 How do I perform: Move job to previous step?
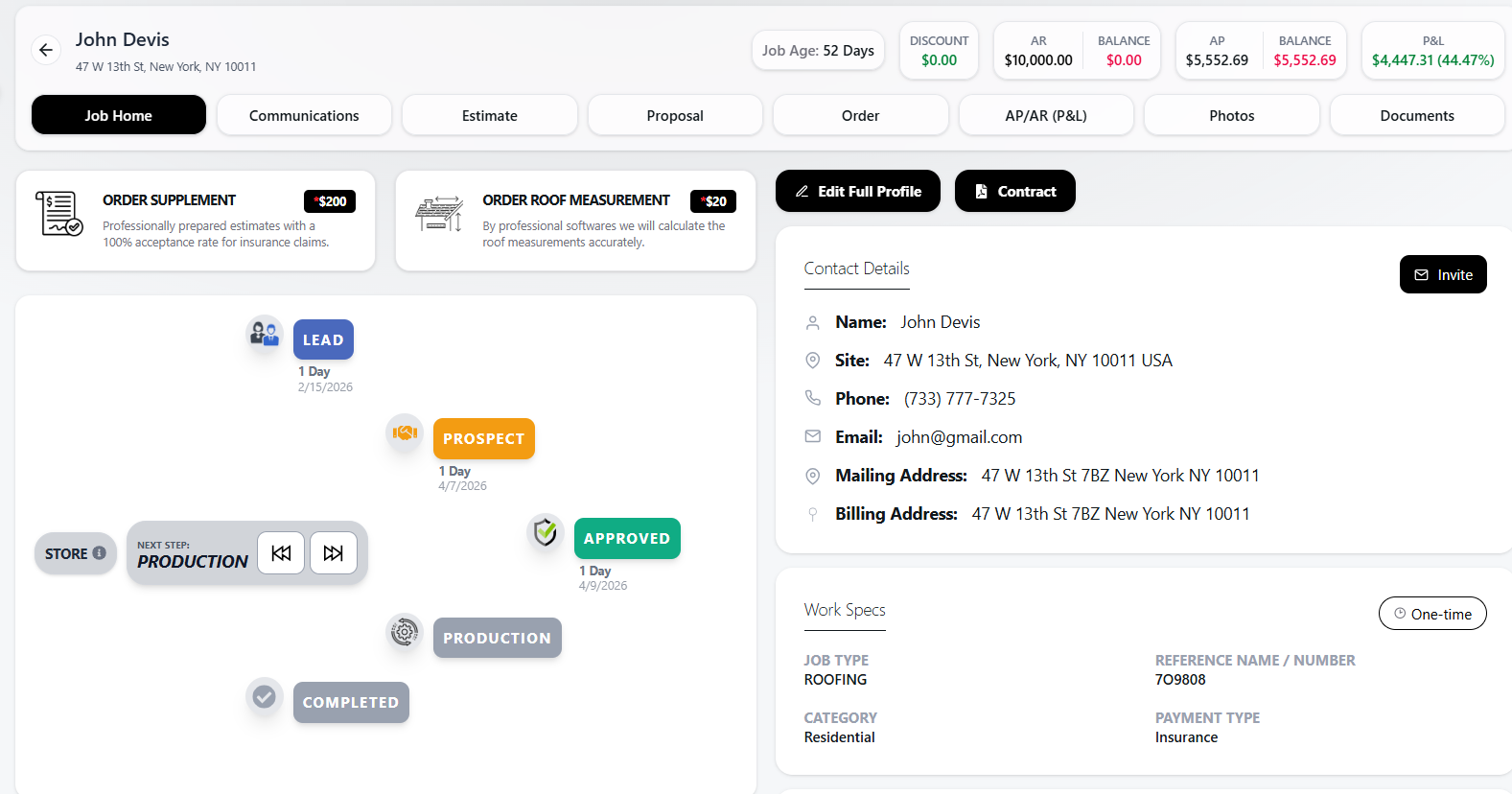pos(281,553)
